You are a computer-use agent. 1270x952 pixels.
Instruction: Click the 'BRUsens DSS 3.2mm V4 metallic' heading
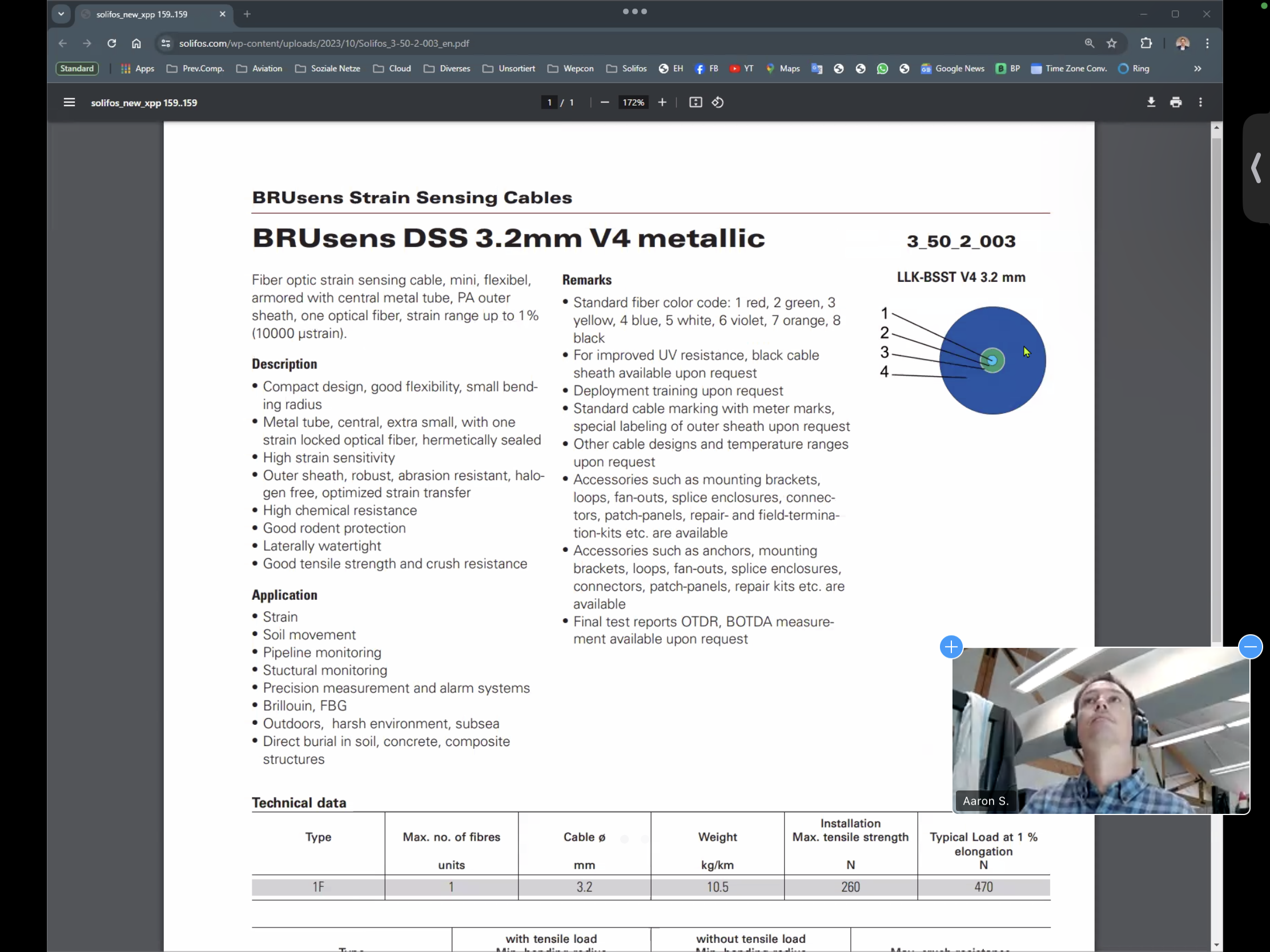[508, 238]
